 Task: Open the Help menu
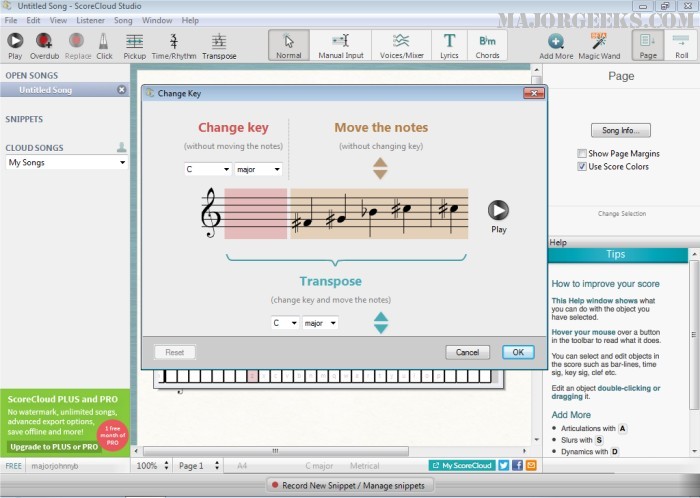point(190,20)
